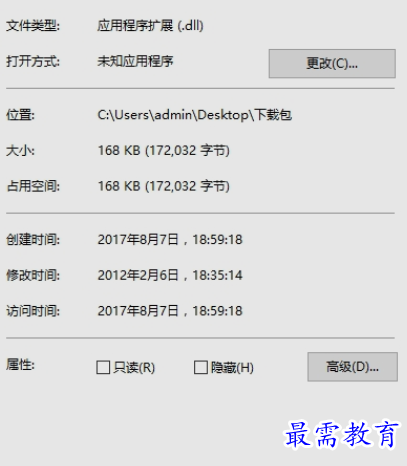Click the 创建时间 label

tap(33, 239)
